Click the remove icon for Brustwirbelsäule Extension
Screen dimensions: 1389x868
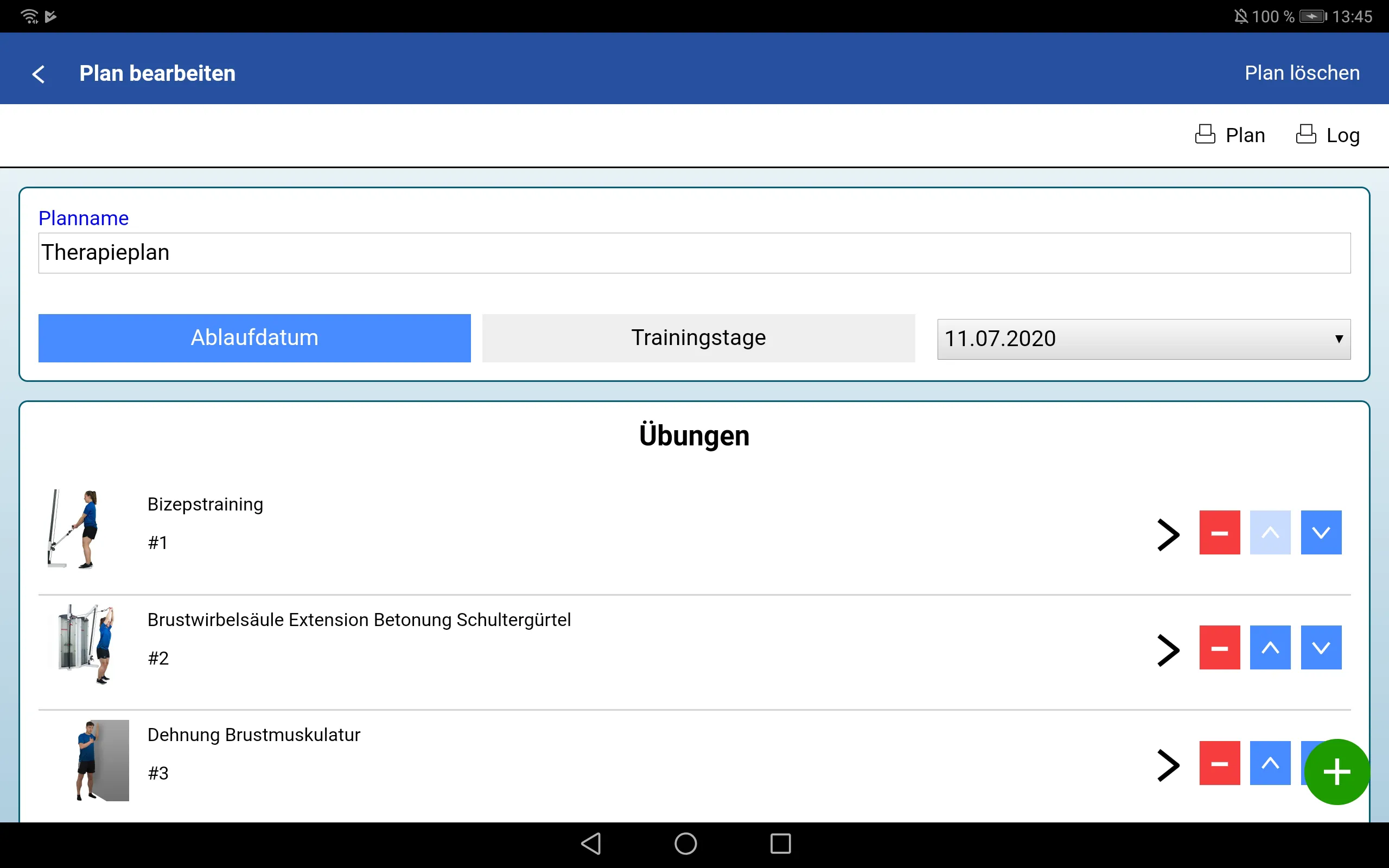pyautogui.click(x=1219, y=647)
